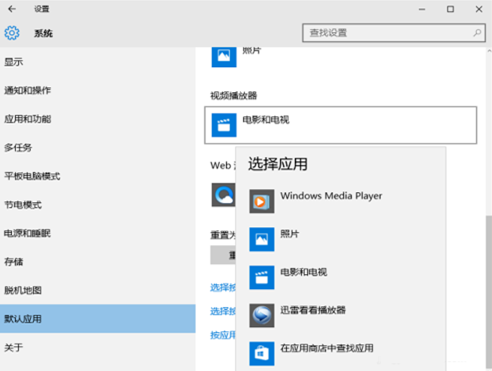This screenshot has width=492, height=371.
Task: Click the back arrow in Settings title bar
Action: click(x=12, y=9)
